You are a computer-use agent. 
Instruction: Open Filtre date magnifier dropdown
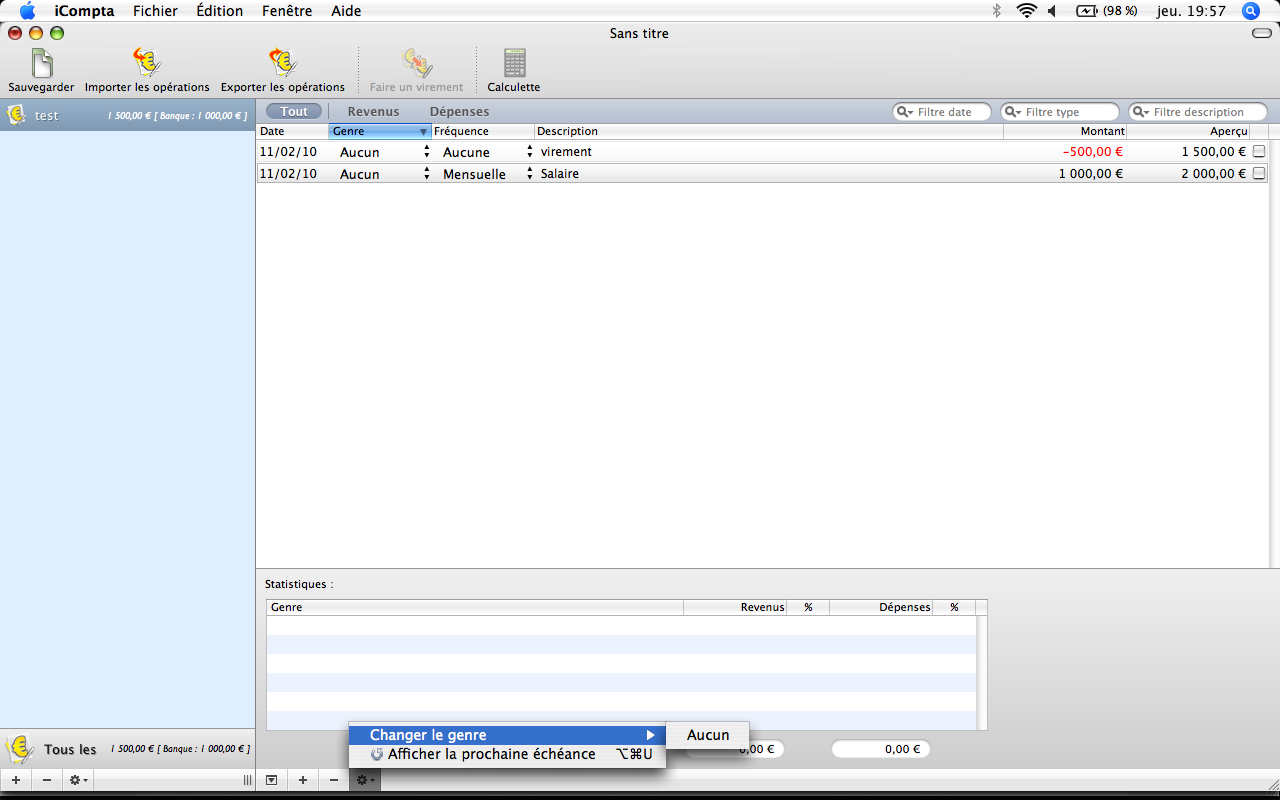(x=905, y=112)
